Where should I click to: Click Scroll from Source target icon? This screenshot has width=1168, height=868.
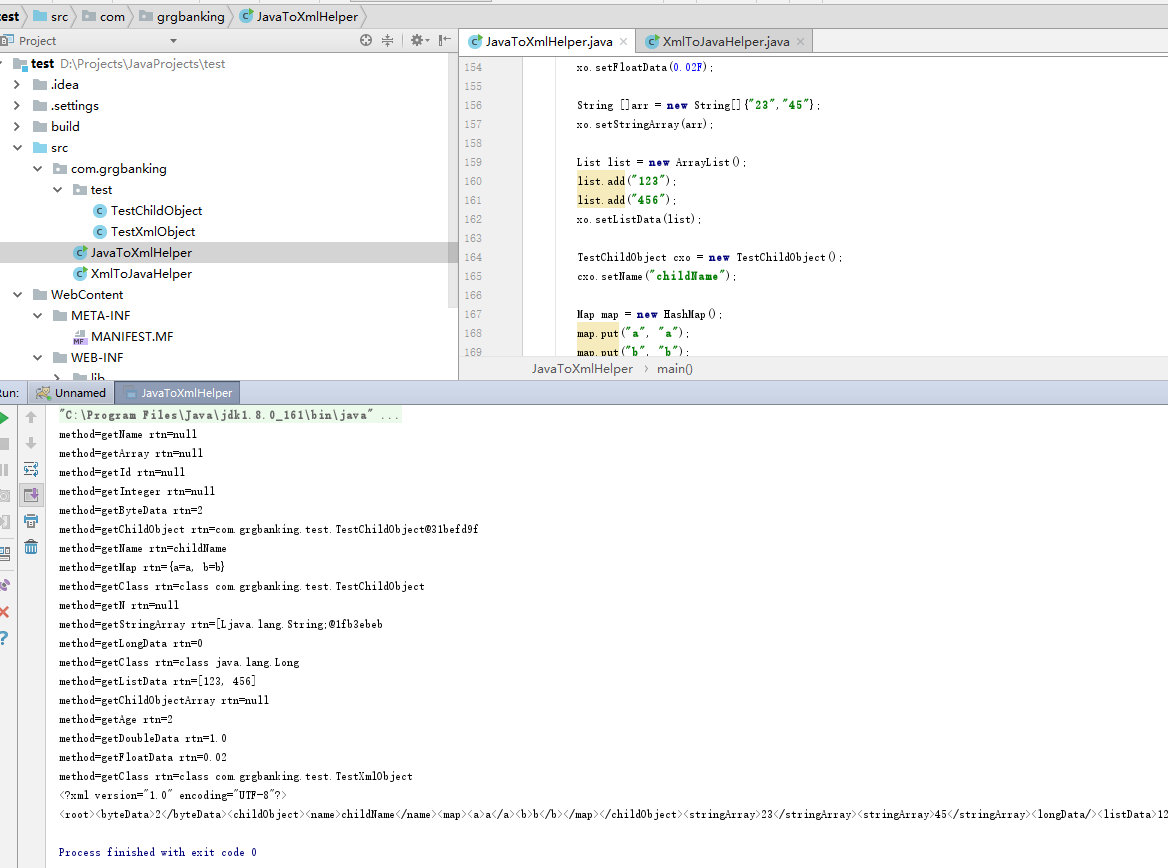pyautogui.click(x=366, y=40)
